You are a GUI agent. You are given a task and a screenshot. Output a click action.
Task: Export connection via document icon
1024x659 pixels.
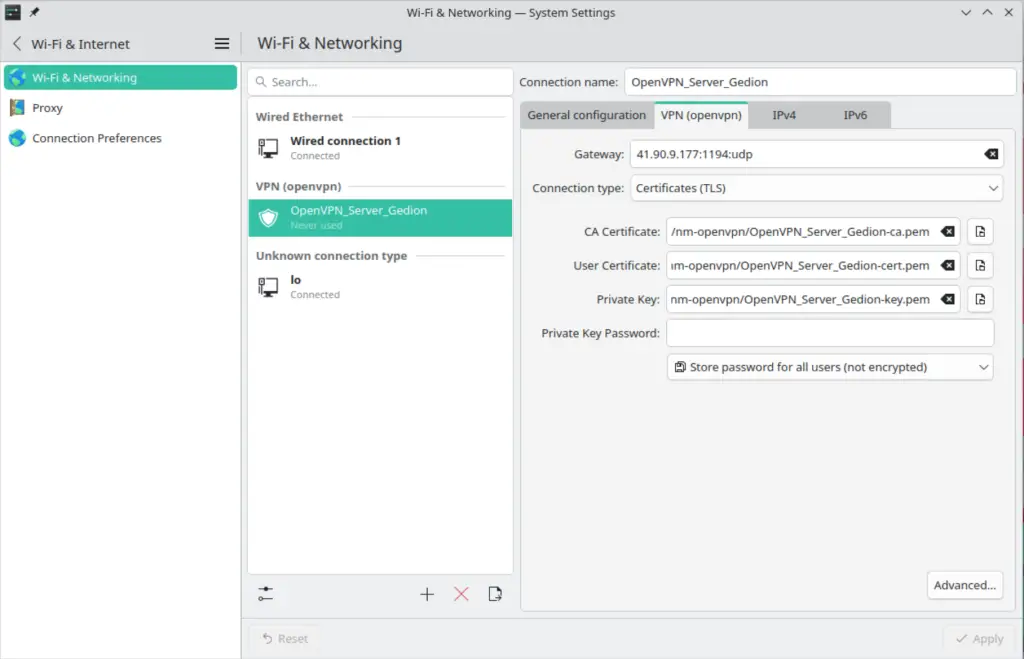[x=494, y=593]
